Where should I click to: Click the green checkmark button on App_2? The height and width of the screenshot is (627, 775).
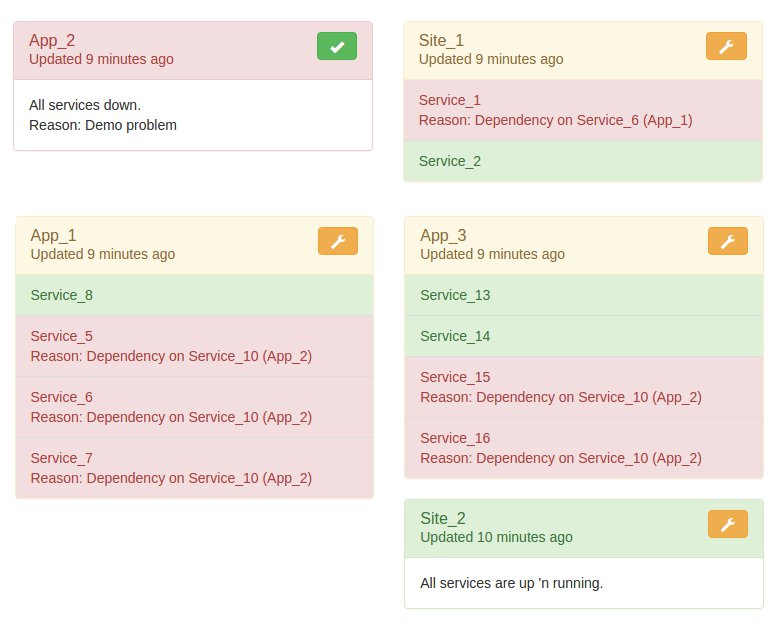point(337,46)
